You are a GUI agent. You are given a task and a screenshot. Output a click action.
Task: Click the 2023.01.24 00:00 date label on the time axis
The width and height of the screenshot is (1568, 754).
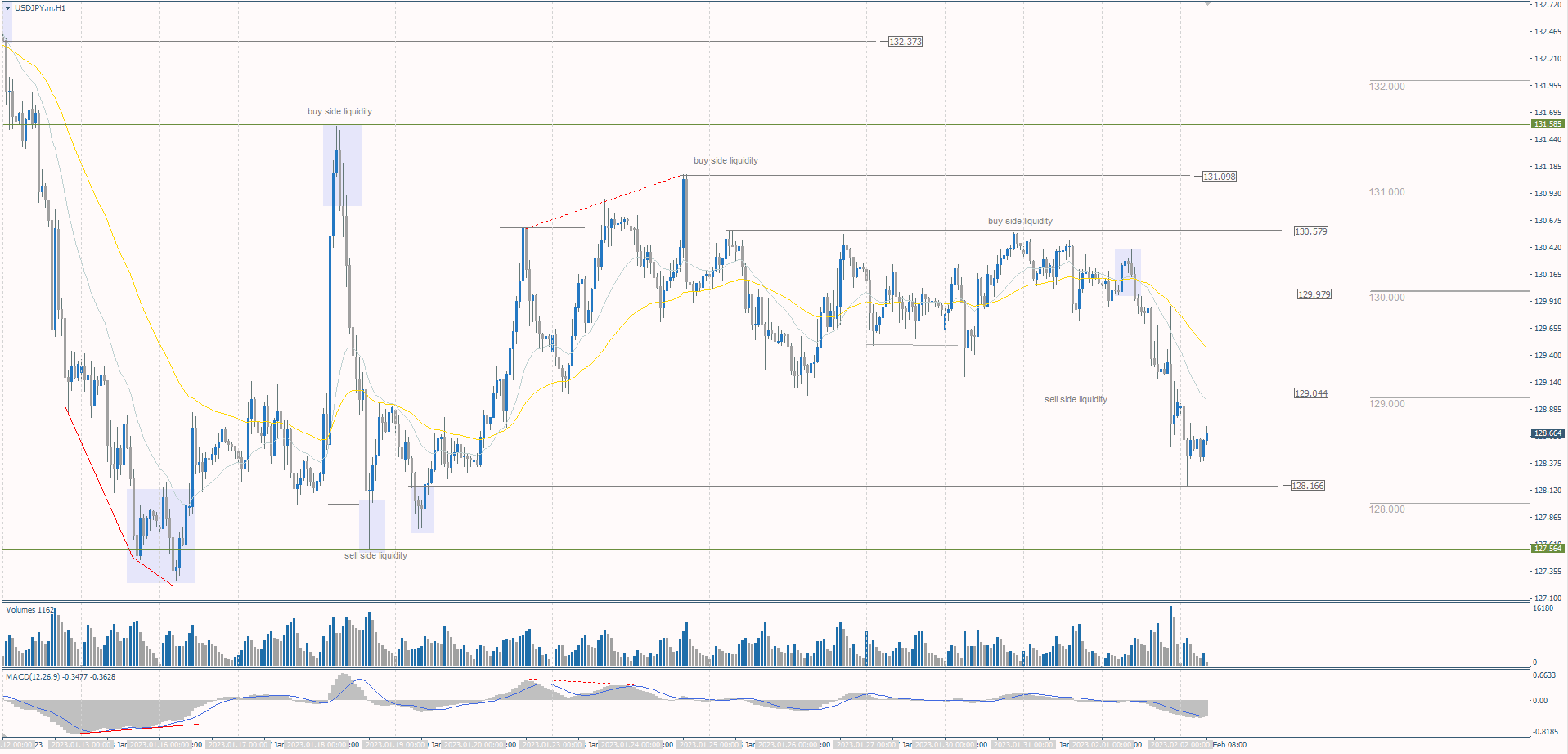pyautogui.click(x=631, y=745)
